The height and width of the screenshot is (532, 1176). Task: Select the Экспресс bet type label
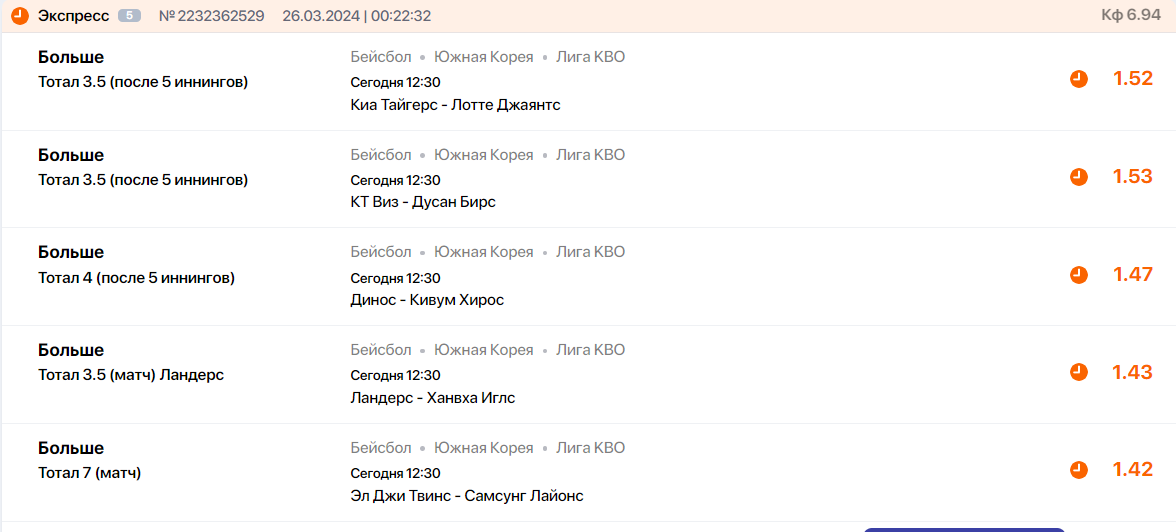pos(74,16)
